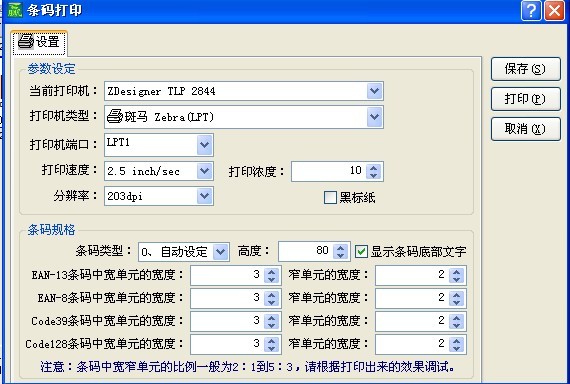
Task: Decrease Code128 窄单元的宽度 value
Action: (x=457, y=348)
